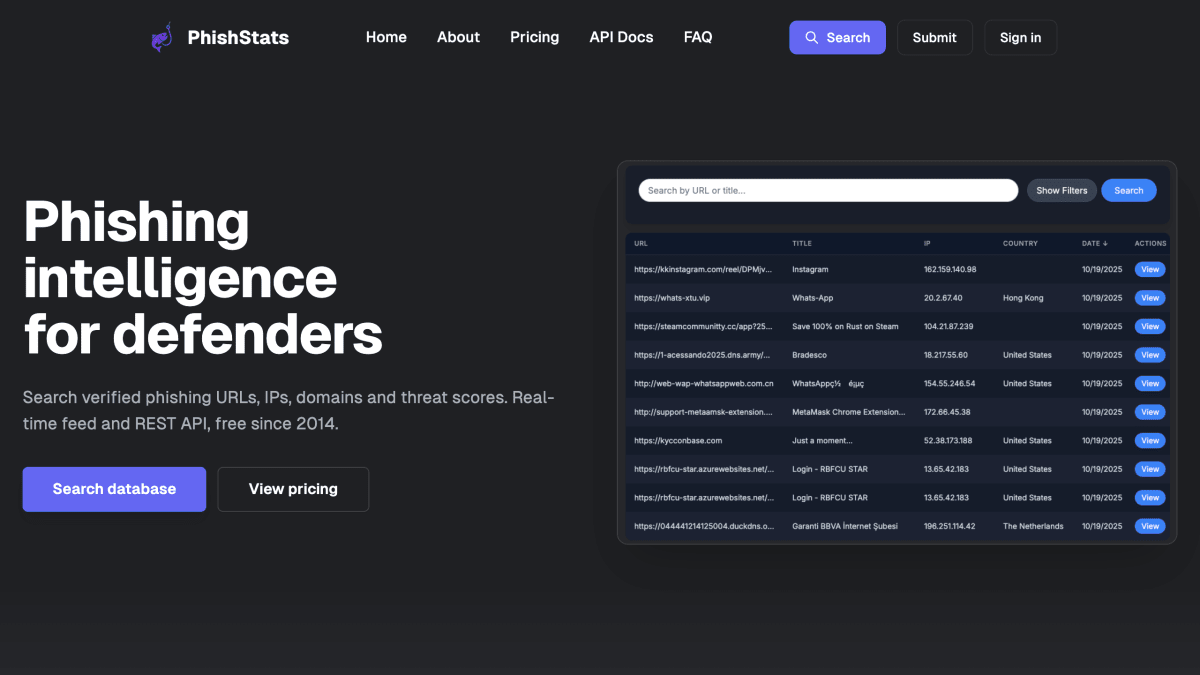Click the ACTIONS column header

point(1150,243)
